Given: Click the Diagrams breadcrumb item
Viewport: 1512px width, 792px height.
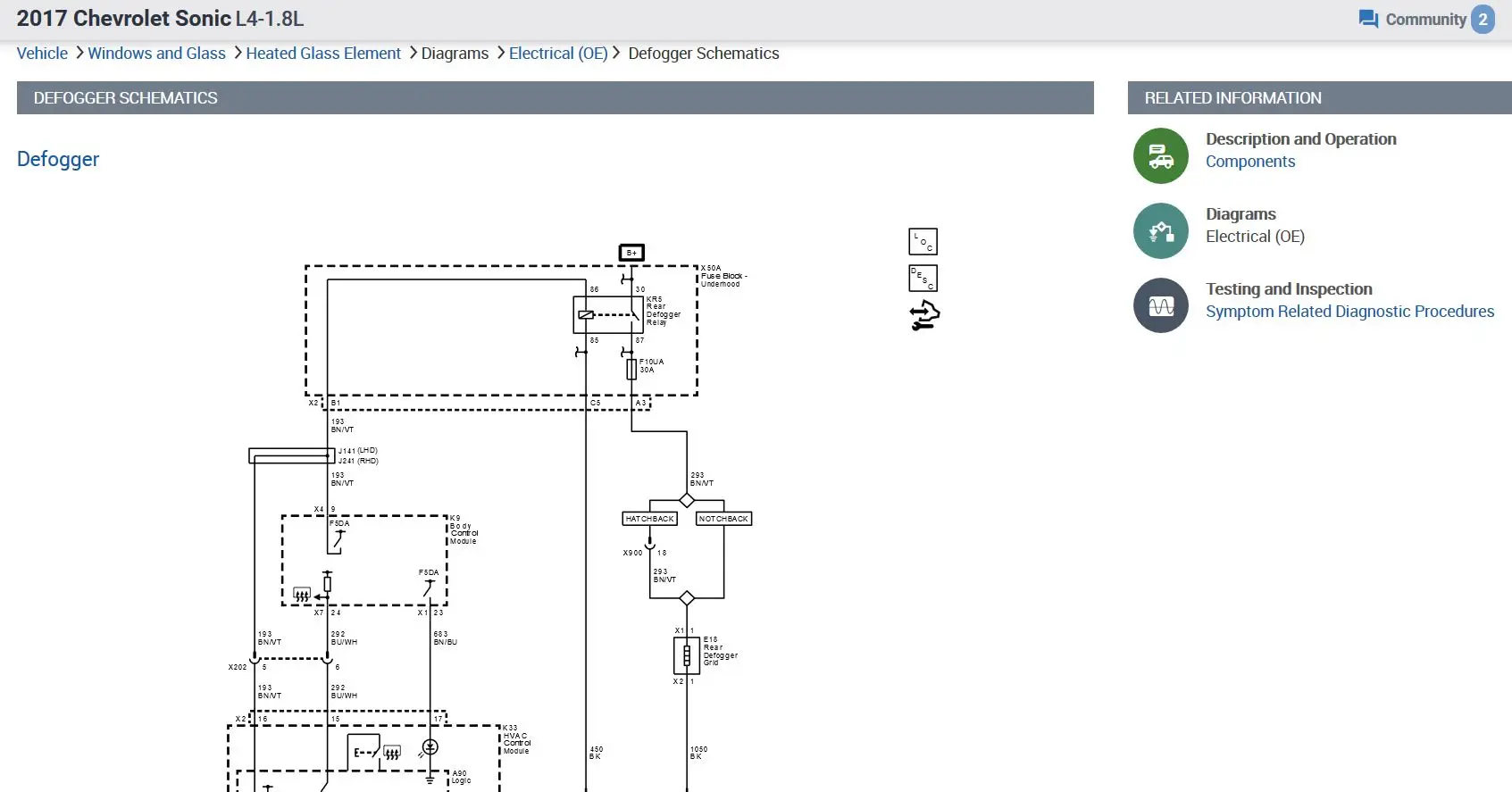Looking at the screenshot, I should point(455,54).
